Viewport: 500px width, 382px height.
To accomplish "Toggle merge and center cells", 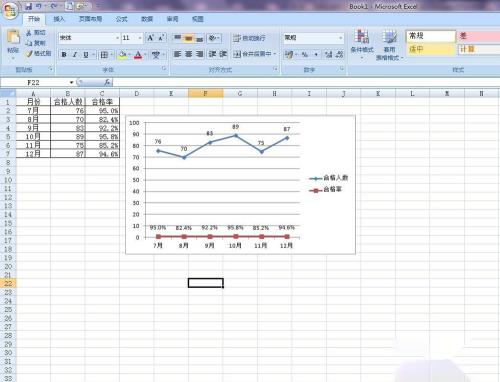I will (252, 54).
